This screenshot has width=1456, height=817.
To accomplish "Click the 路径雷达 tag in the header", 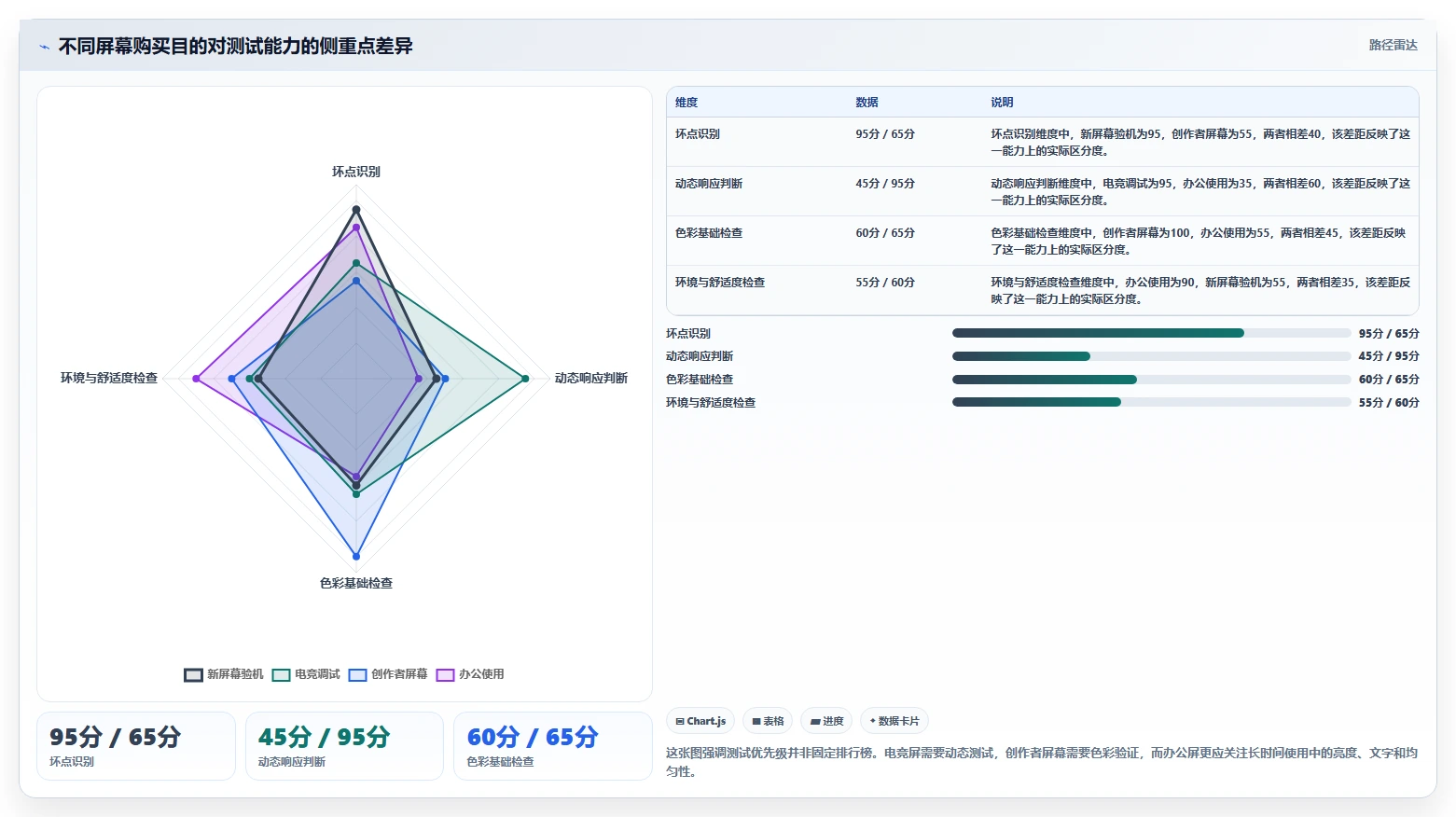I will 1393,45.
